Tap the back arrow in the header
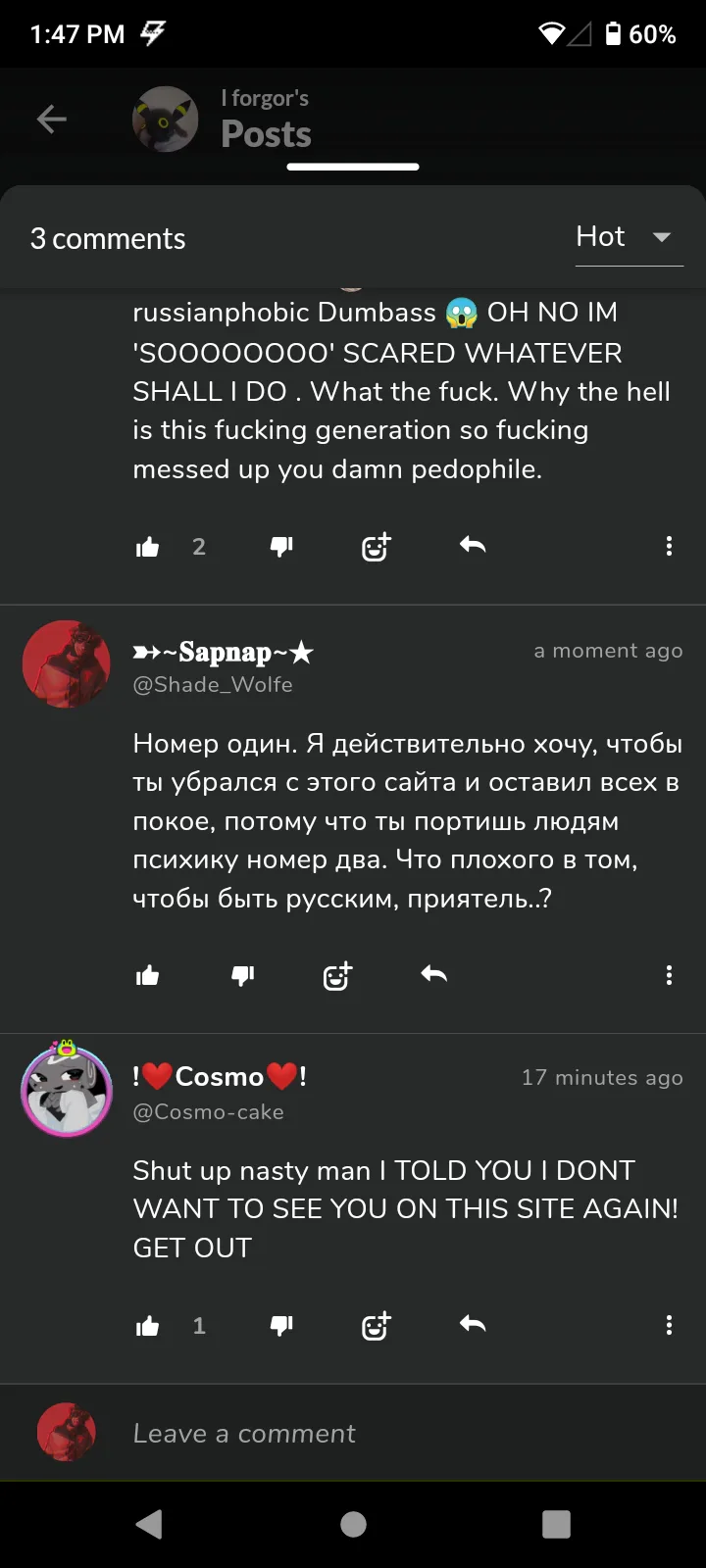 click(x=52, y=120)
